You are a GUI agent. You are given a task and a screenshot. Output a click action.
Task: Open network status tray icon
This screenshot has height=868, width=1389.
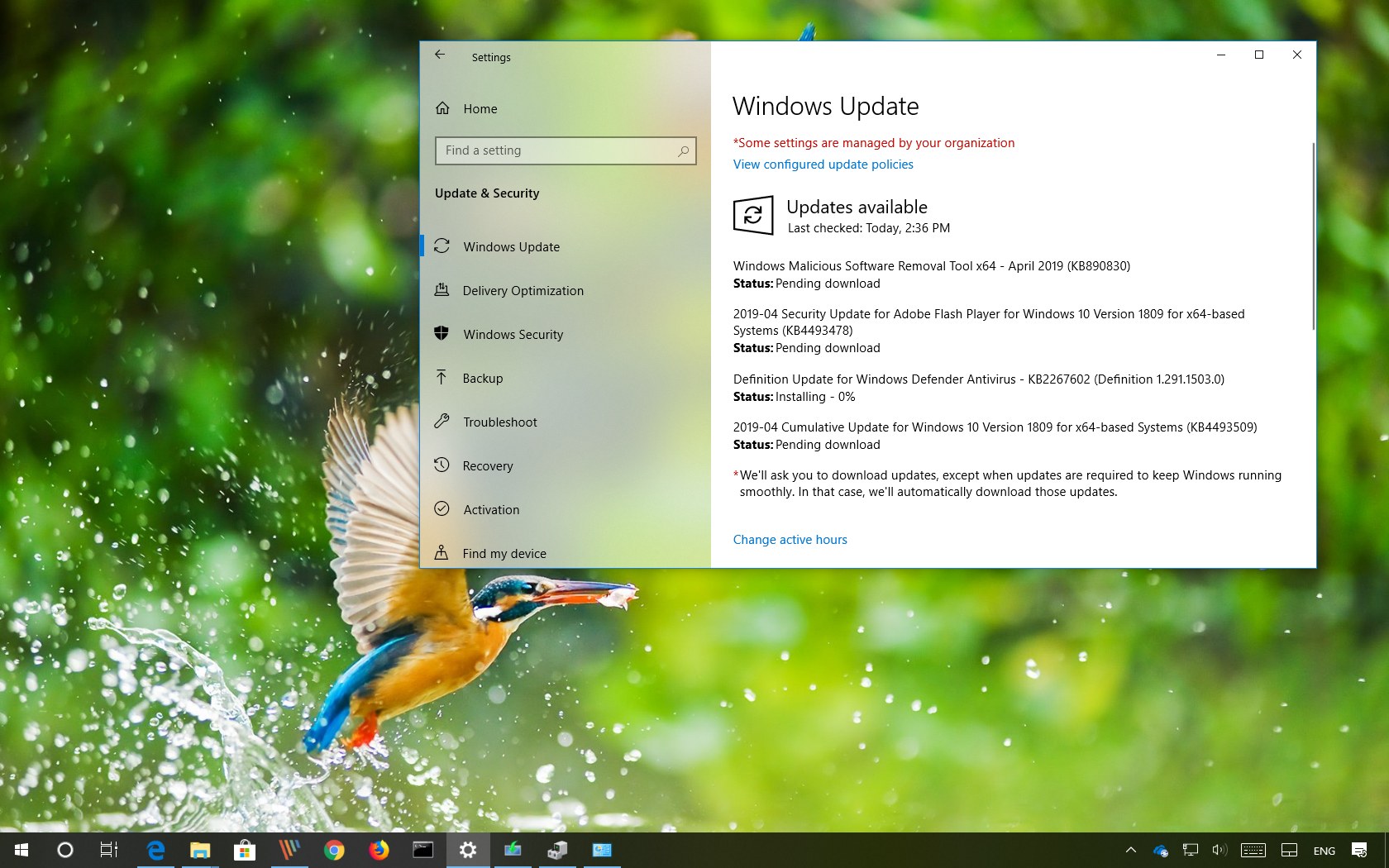(1191, 850)
